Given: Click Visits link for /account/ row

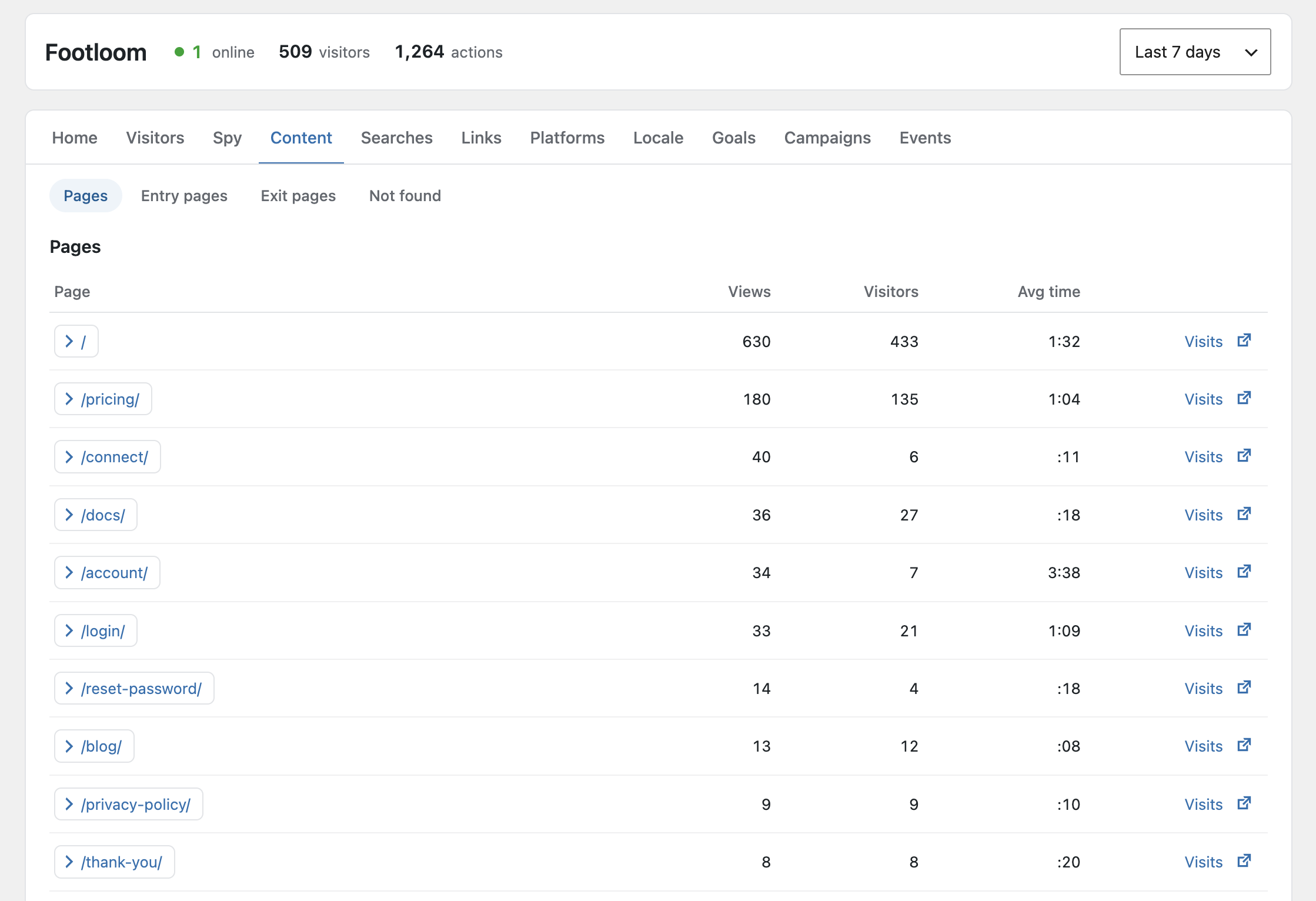Looking at the screenshot, I should tap(1203, 573).
